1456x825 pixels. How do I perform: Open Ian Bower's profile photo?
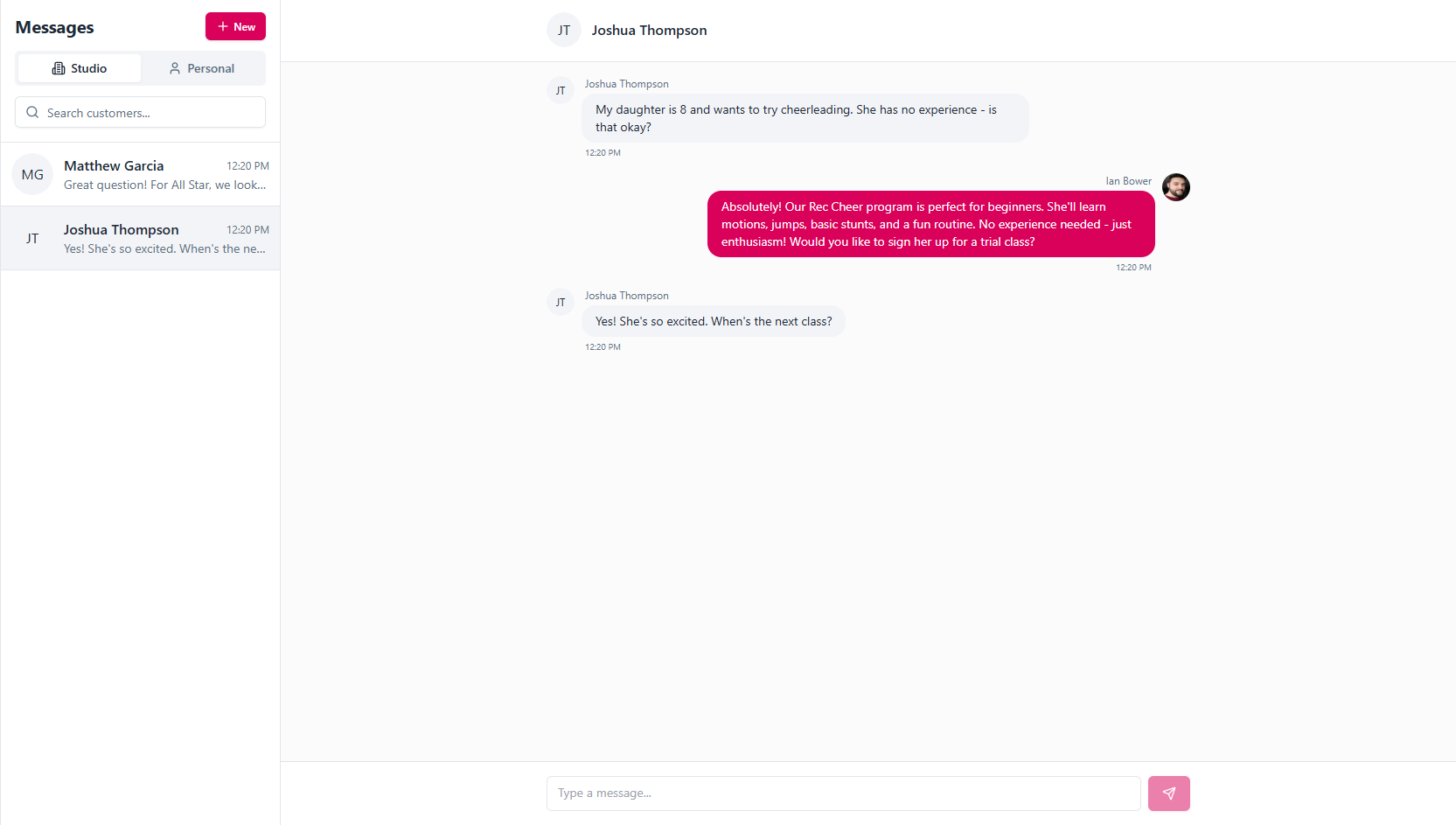(1175, 187)
